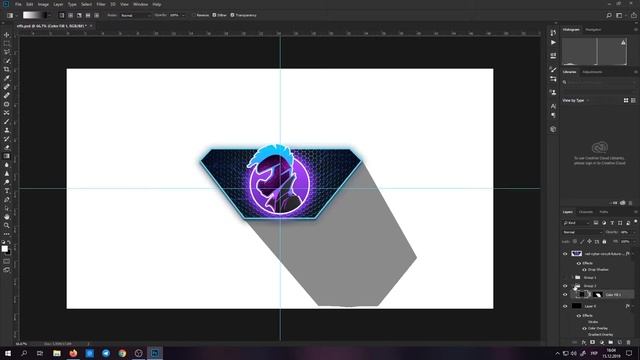640x360 pixels.
Task: Open the gradient Opacity dropdown
Action: (183, 15)
